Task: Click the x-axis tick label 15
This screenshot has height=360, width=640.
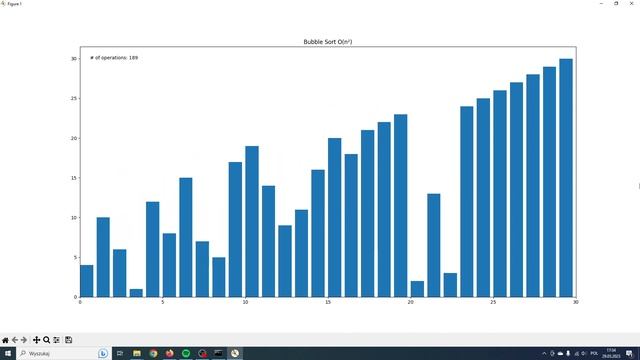Action: tap(328, 302)
